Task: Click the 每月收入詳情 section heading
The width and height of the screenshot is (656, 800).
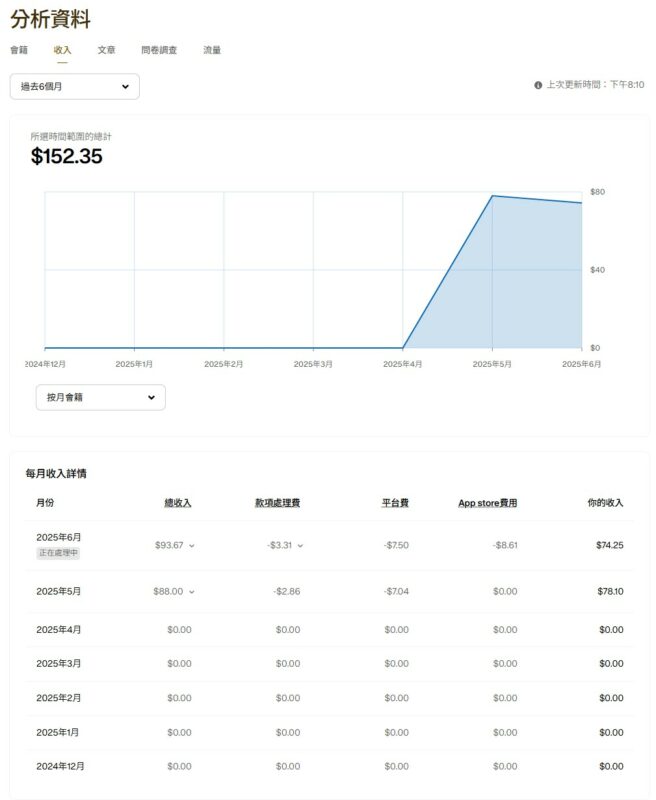Action: [x=56, y=474]
